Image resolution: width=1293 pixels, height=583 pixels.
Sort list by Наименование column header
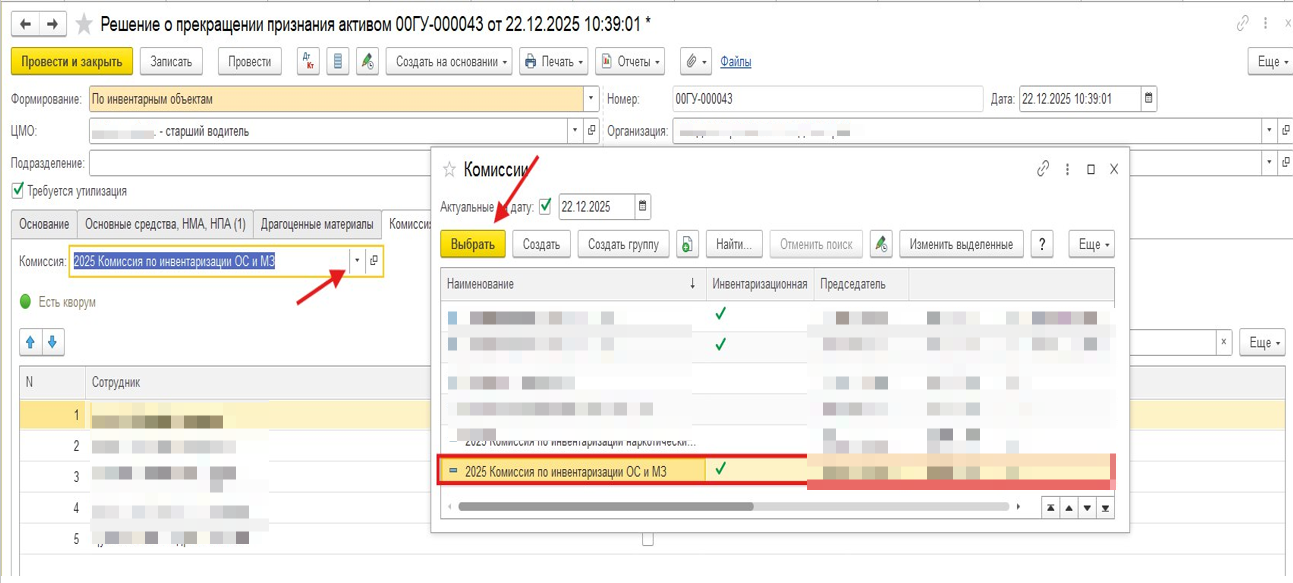(x=573, y=284)
